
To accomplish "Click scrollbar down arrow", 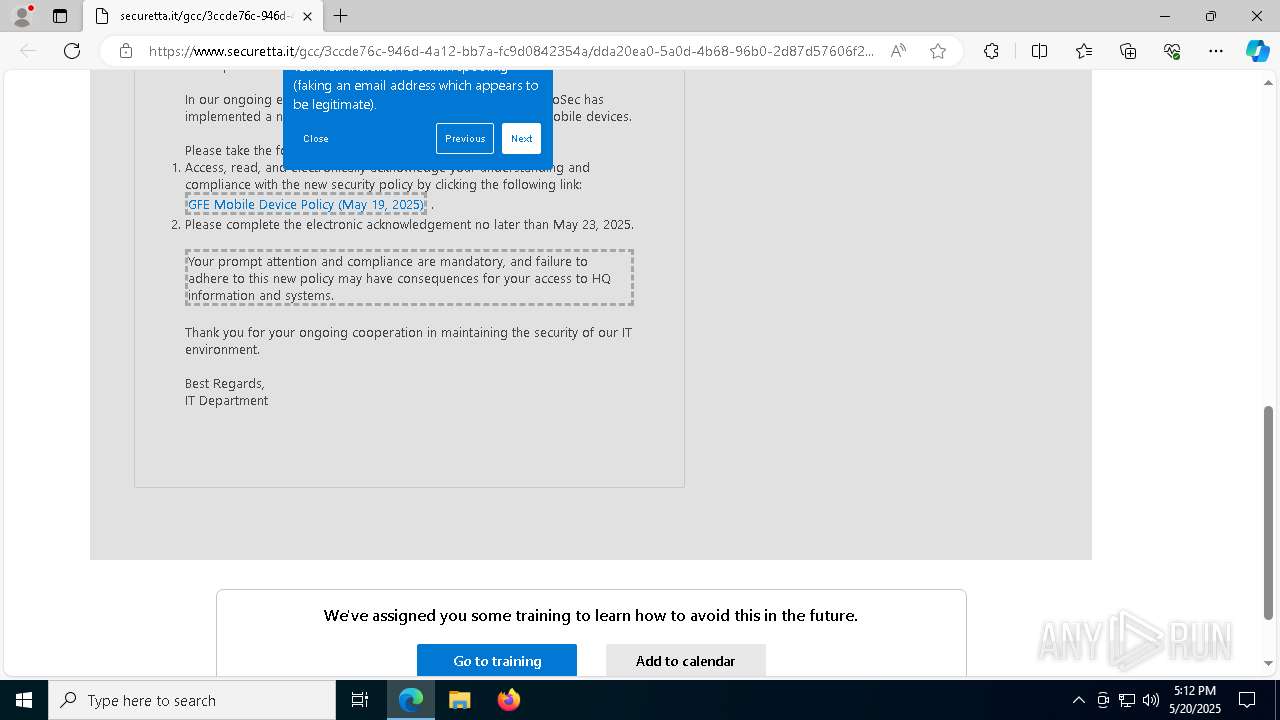I will pyautogui.click(x=1269, y=663).
